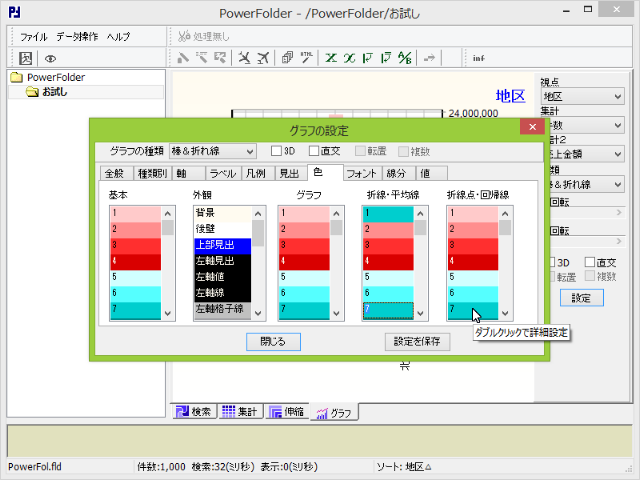Click the eye view icon in left toolbar
This screenshot has width=640, height=480.
click(x=50, y=59)
